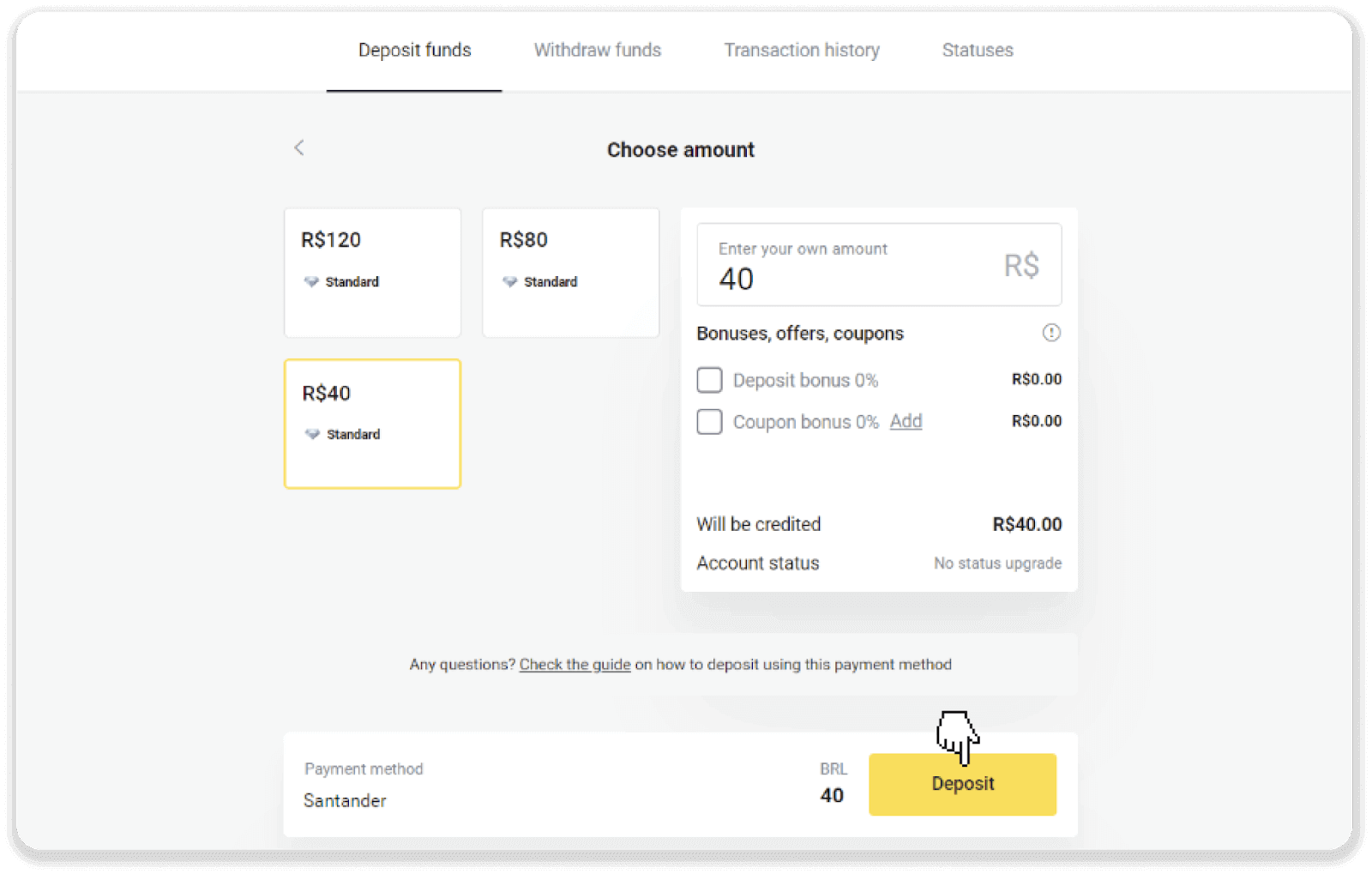Viewport: 1372px width, 874px height.
Task: Open the Check the guide link
Action: [575, 665]
